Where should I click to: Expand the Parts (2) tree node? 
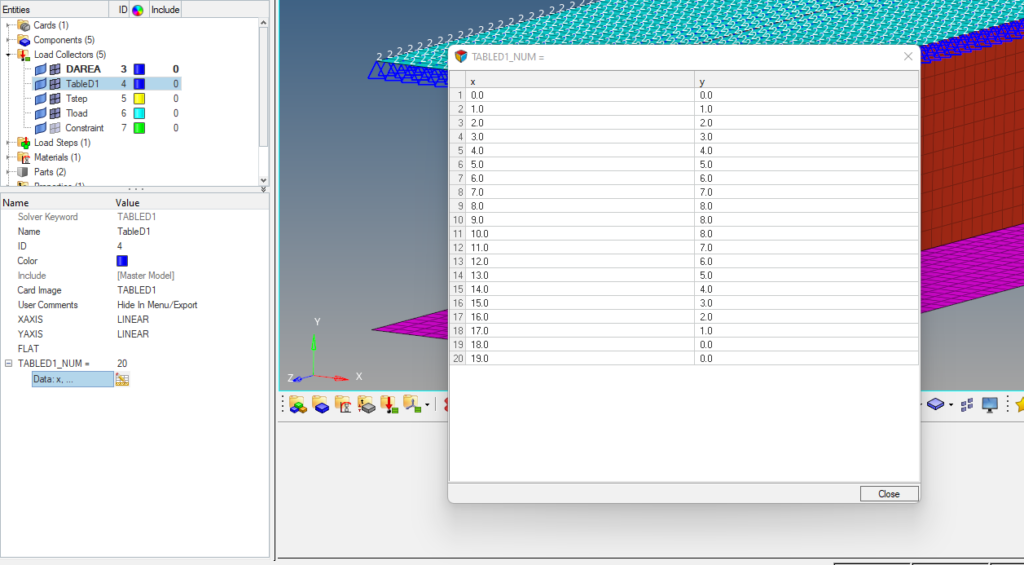pyautogui.click(x=8, y=172)
